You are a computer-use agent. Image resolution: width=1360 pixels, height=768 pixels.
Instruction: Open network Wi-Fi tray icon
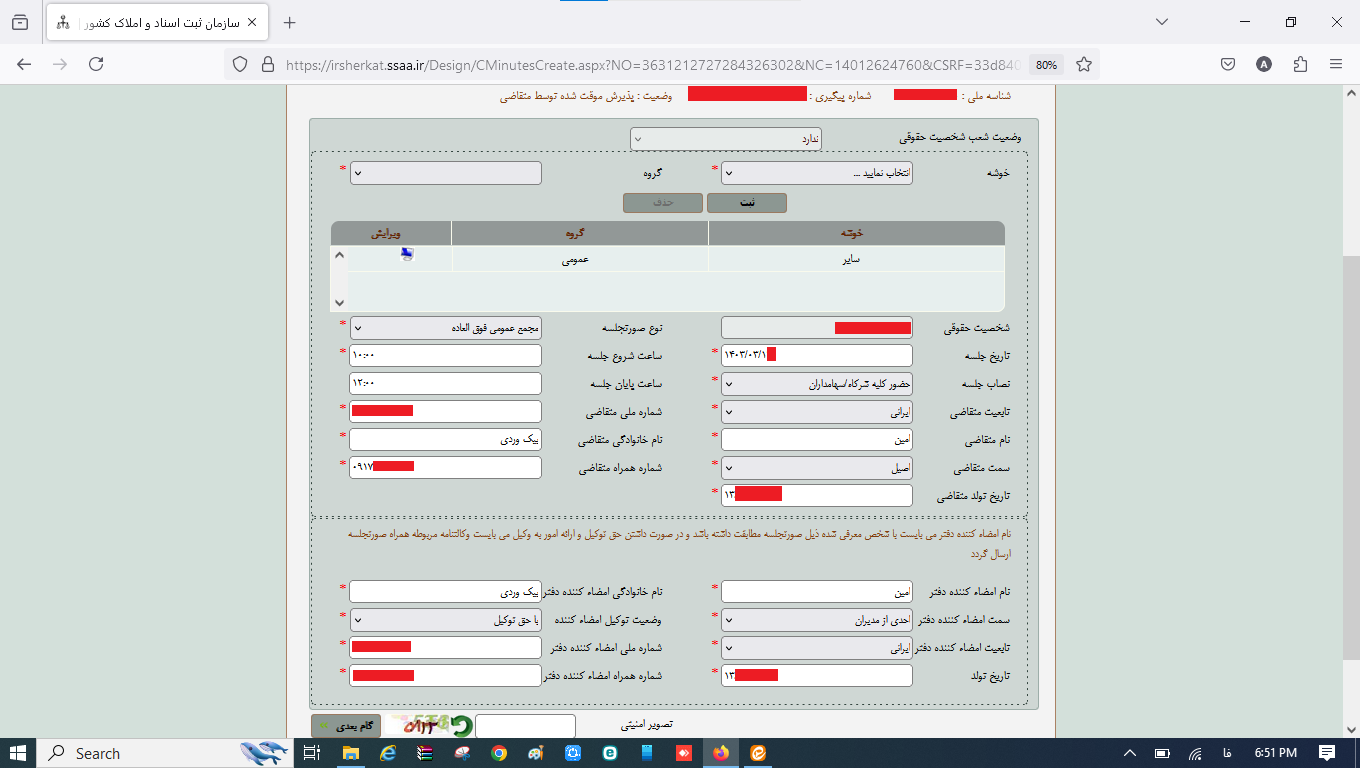pos(1195,753)
